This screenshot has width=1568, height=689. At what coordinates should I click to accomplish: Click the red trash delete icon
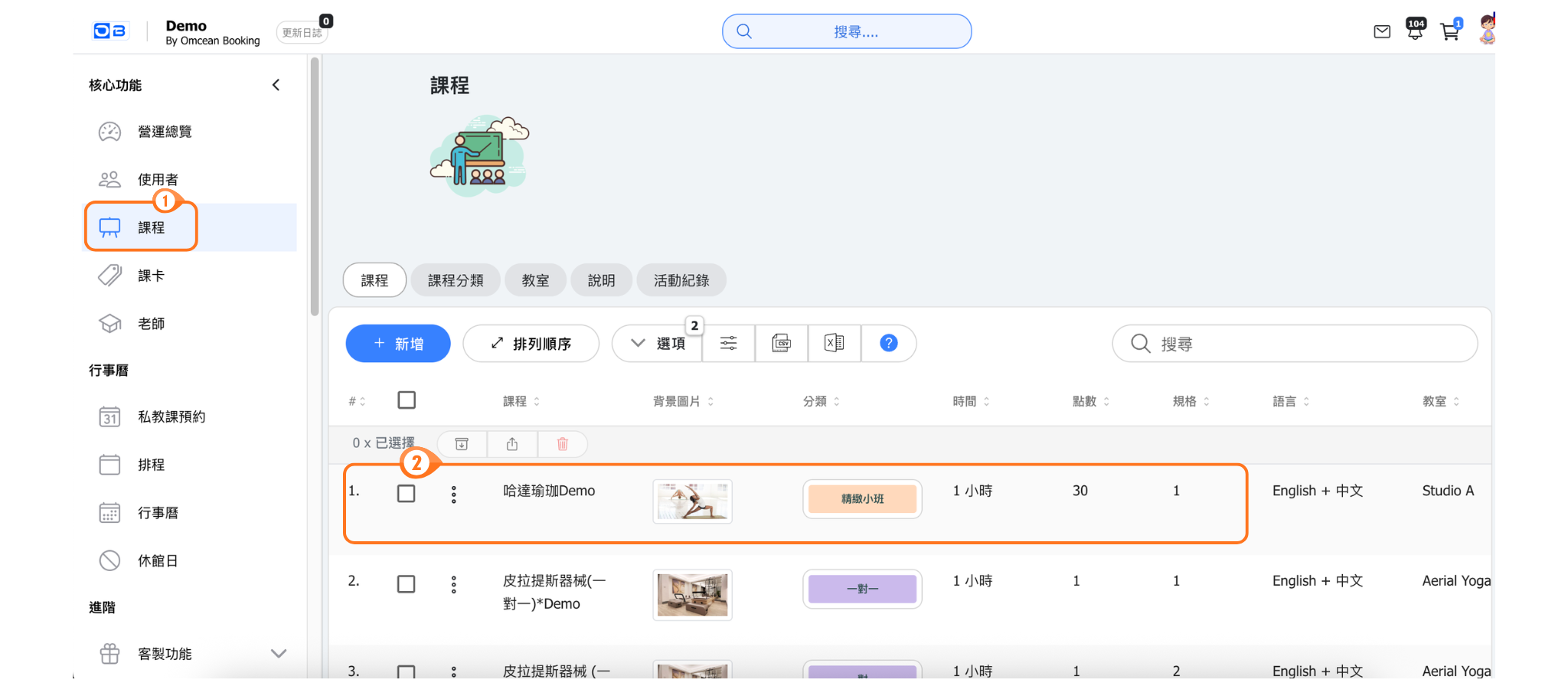point(562,444)
